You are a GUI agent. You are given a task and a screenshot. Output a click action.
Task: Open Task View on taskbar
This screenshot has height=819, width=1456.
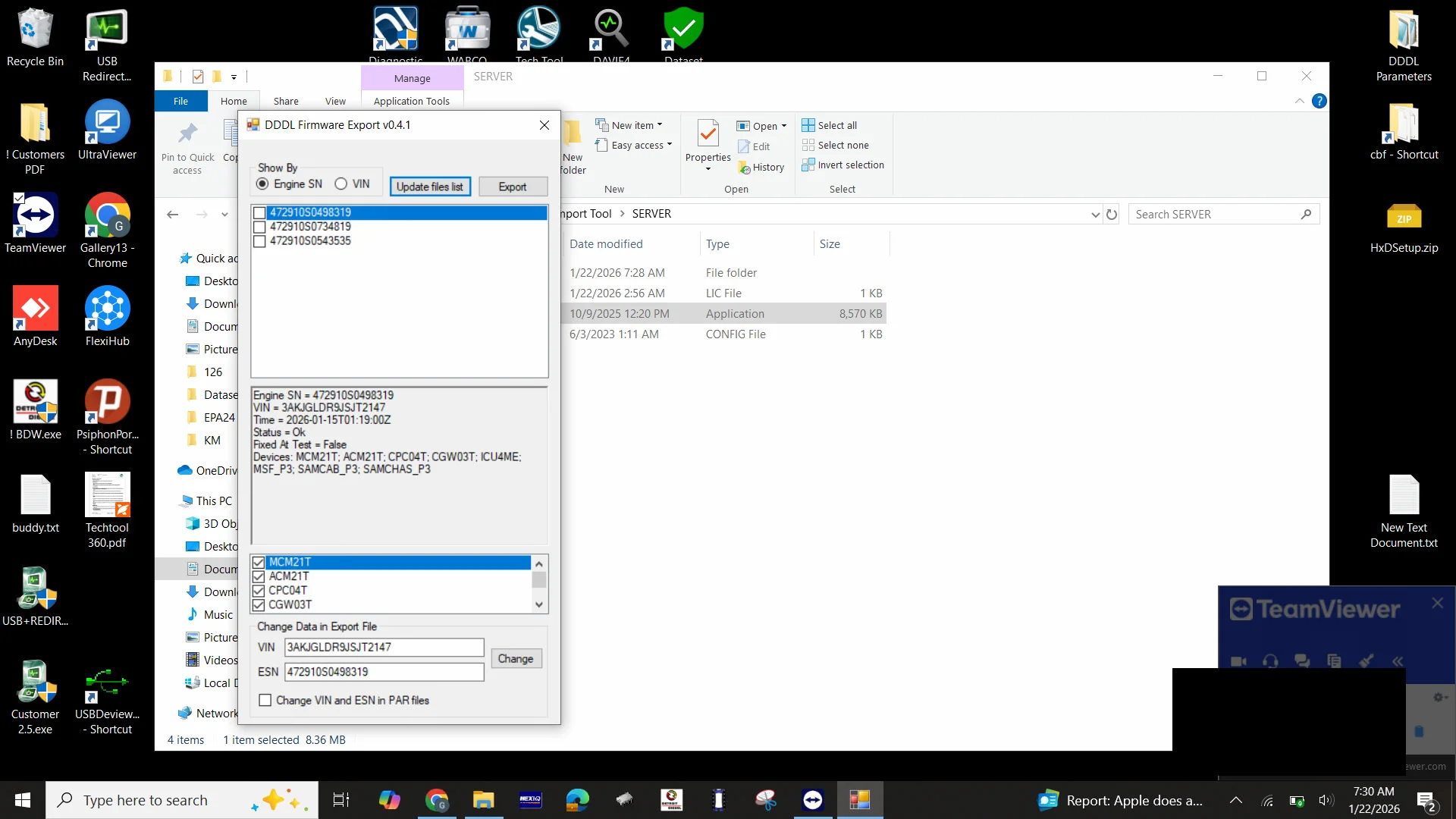[x=341, y=800]
